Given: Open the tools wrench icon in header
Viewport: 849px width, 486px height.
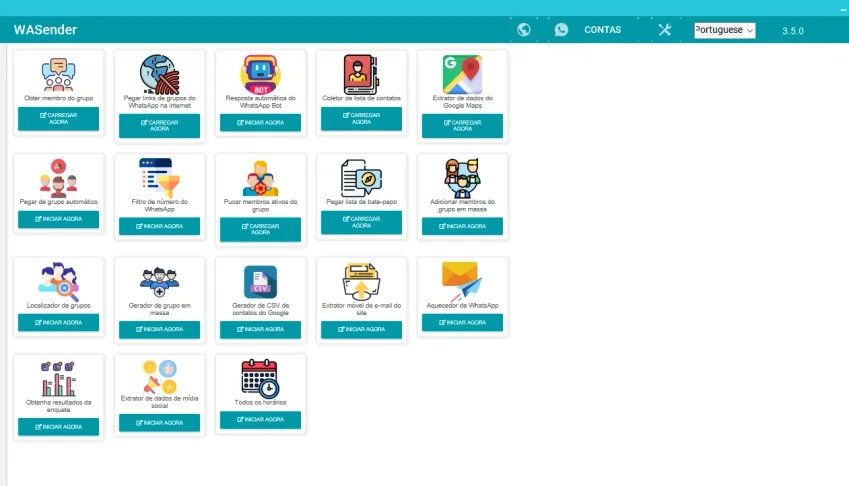Looking at the screenshot, I should (665, 30).
